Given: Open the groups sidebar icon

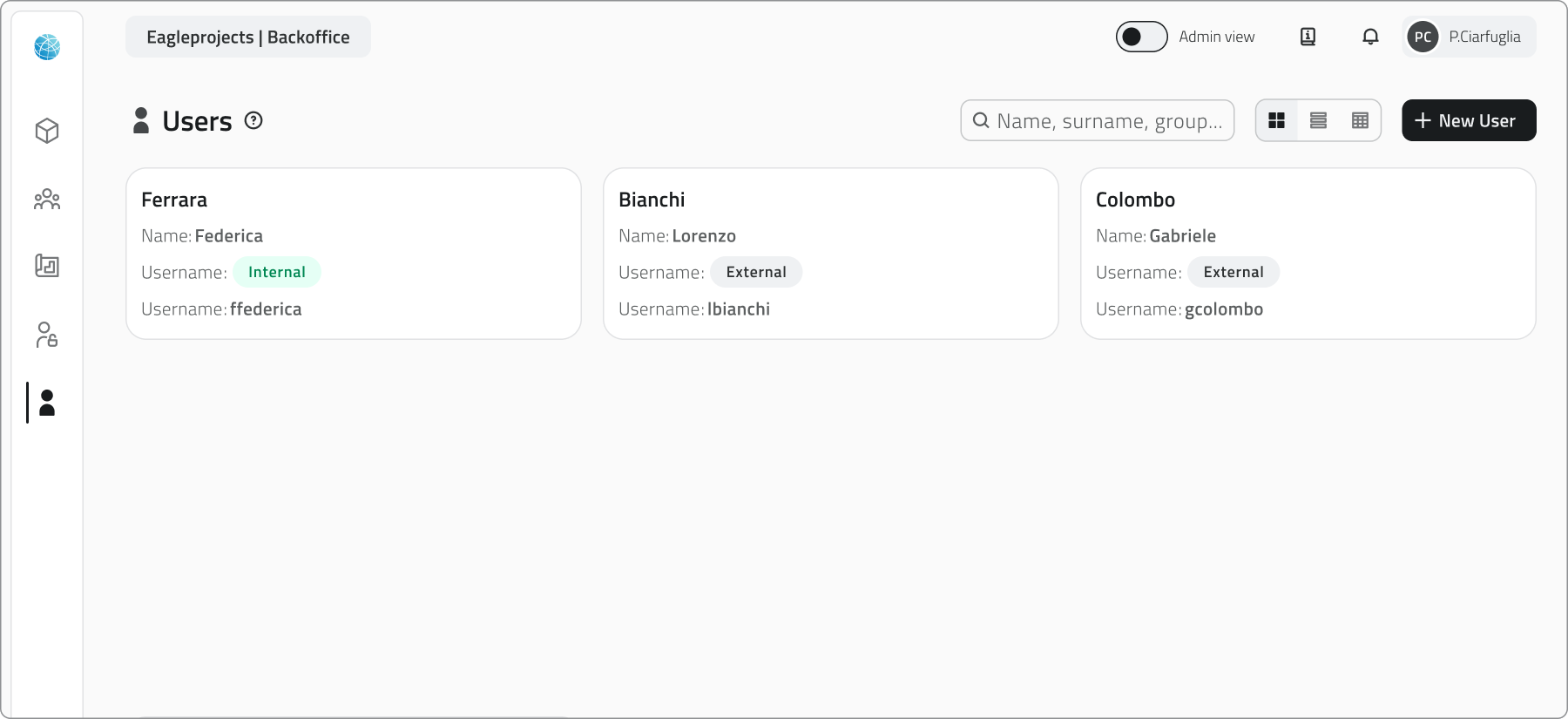Looking at the screenshot, I should point(47,200).
